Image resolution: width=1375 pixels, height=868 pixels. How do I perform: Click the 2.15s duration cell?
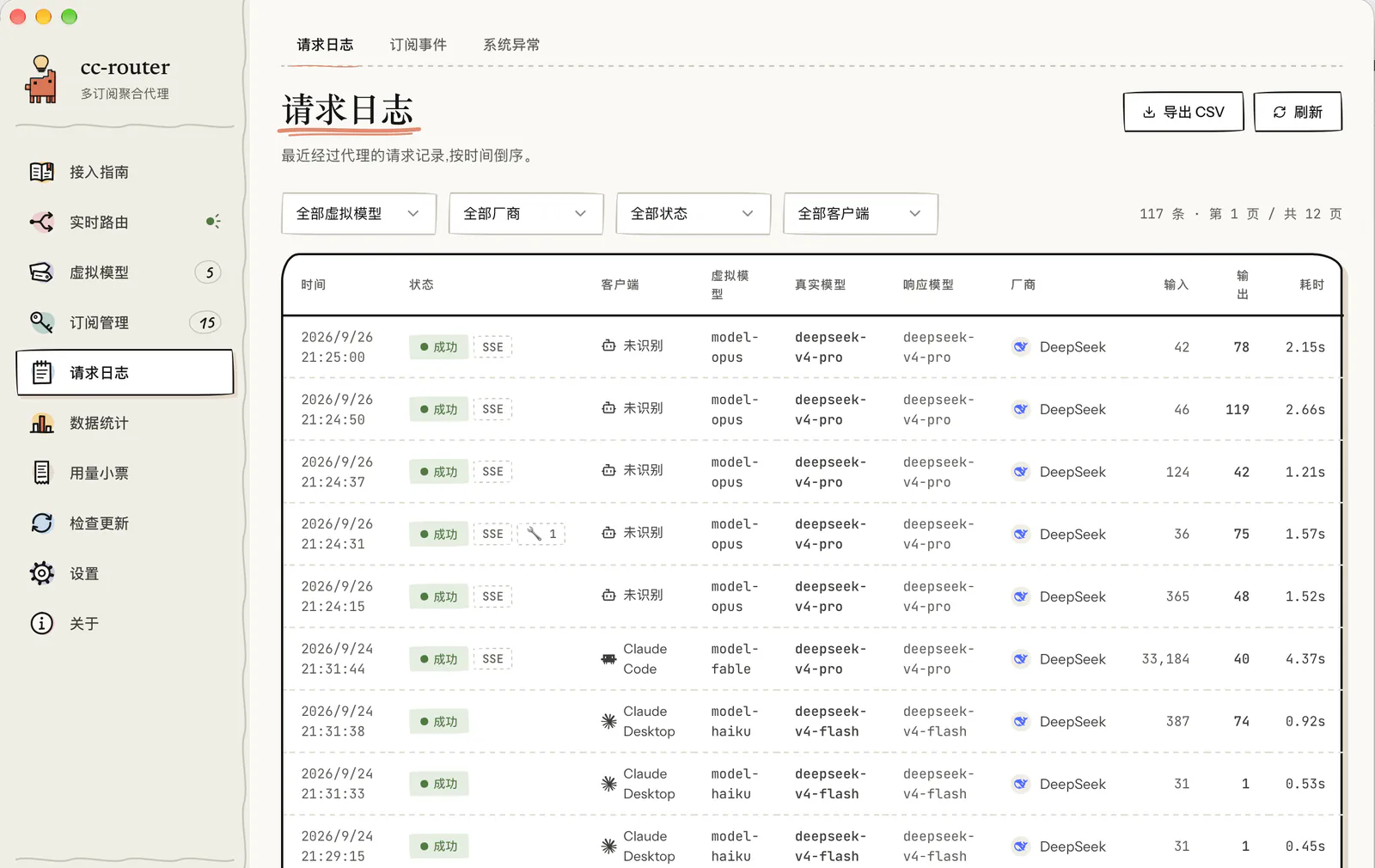(1305, 347)
